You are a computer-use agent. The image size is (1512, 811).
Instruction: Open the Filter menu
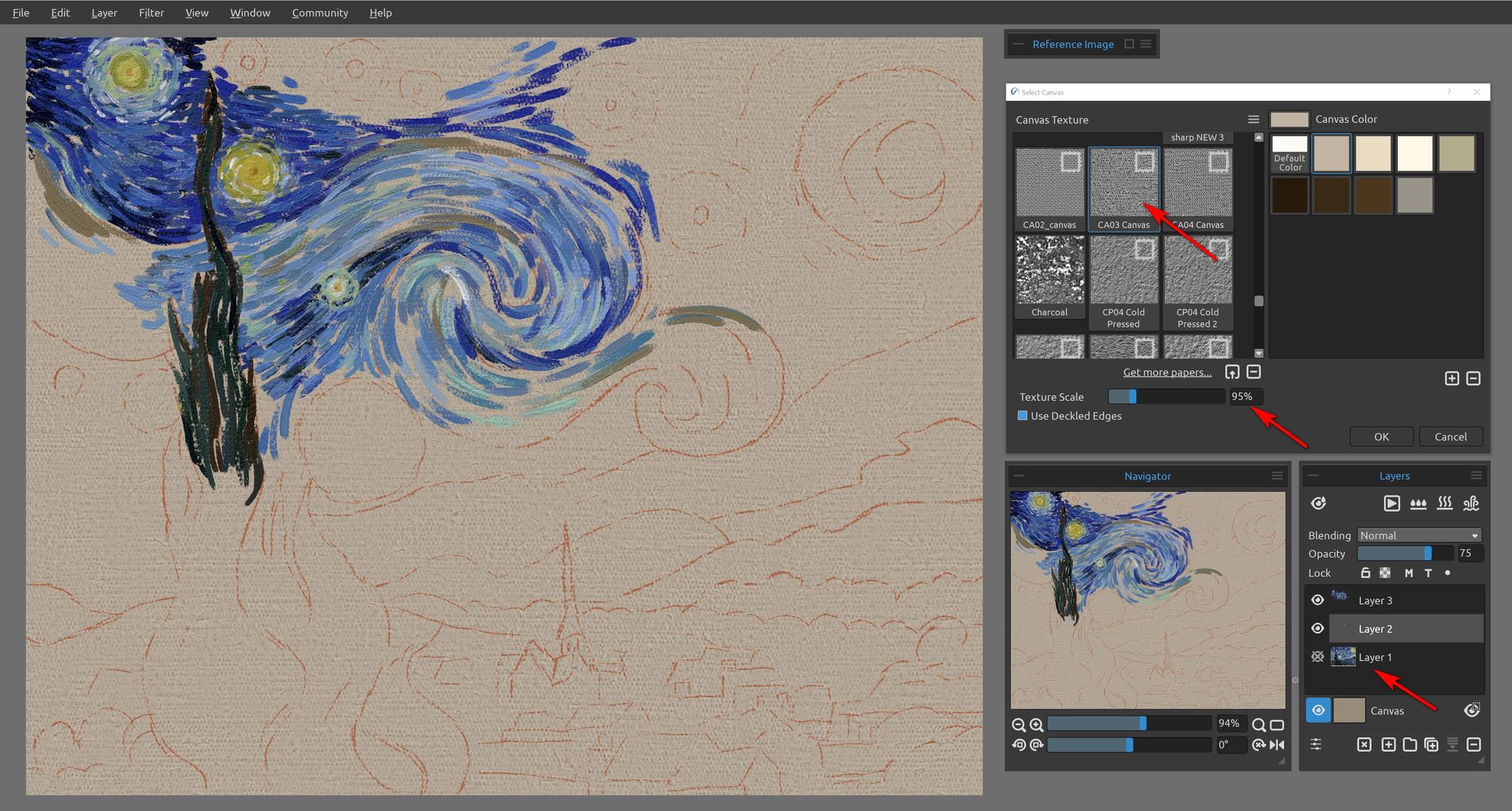point(151,13)
